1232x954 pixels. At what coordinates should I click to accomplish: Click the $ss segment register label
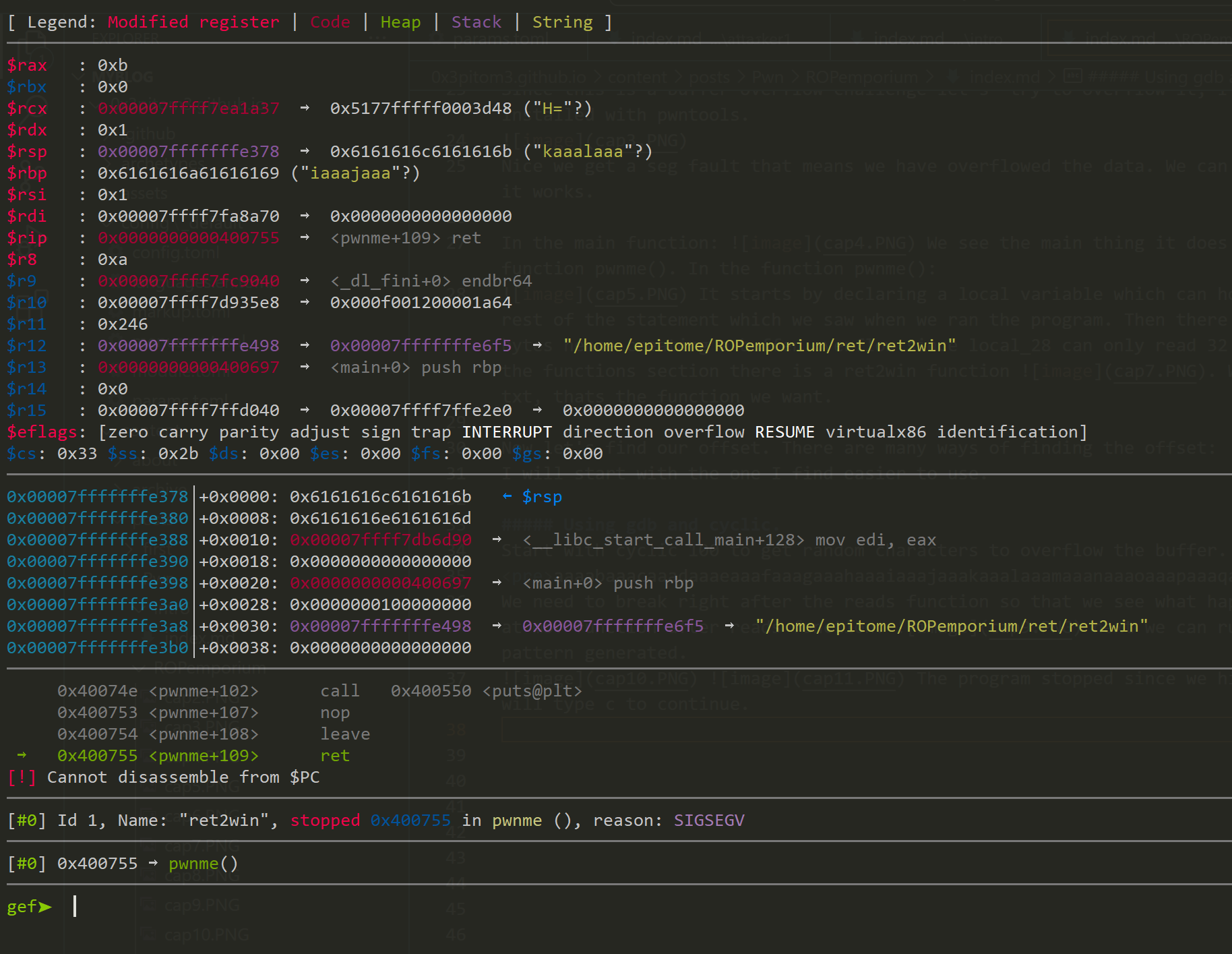point(123,454)
